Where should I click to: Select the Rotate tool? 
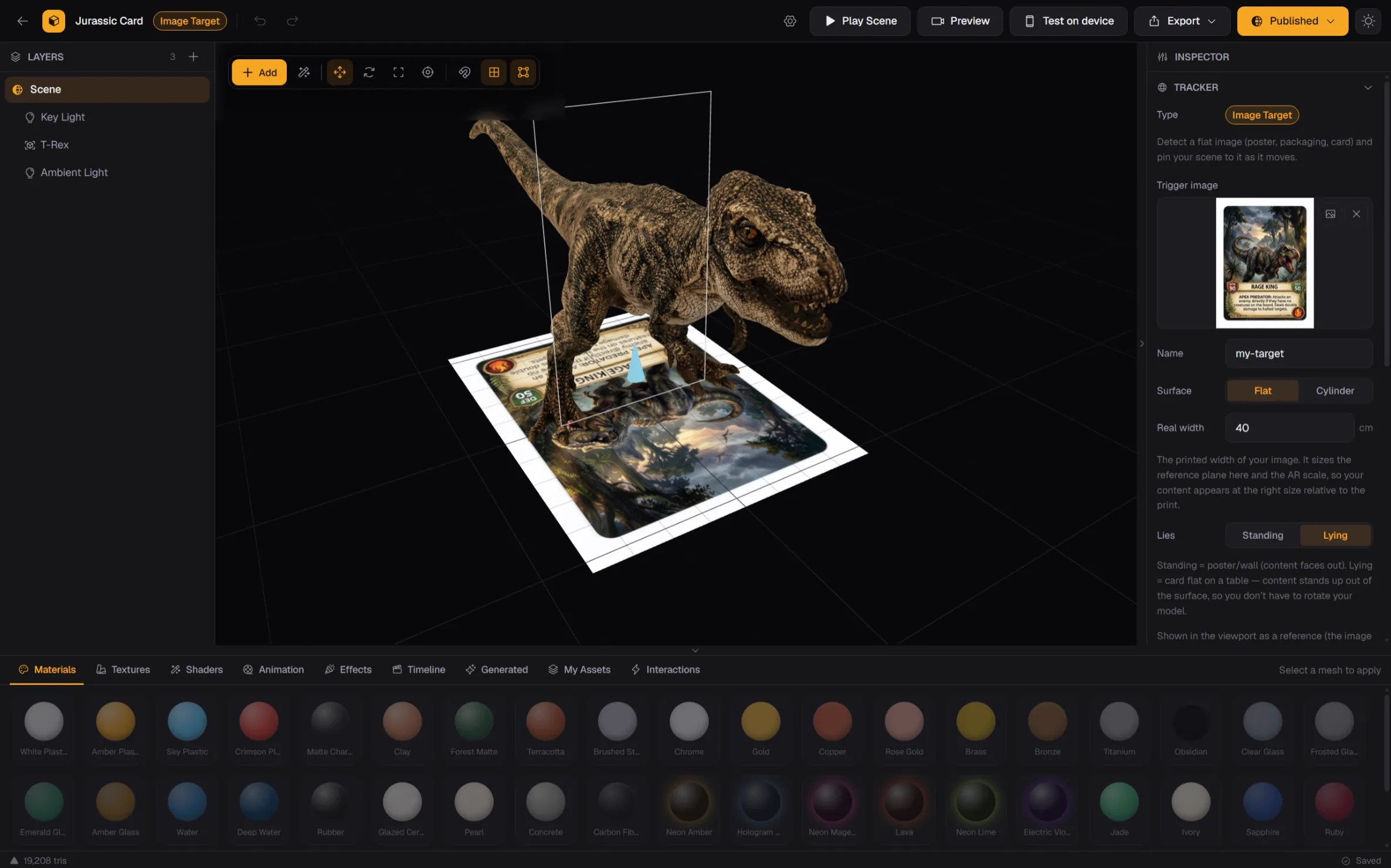pyautogui.click(x=369, y=72)
